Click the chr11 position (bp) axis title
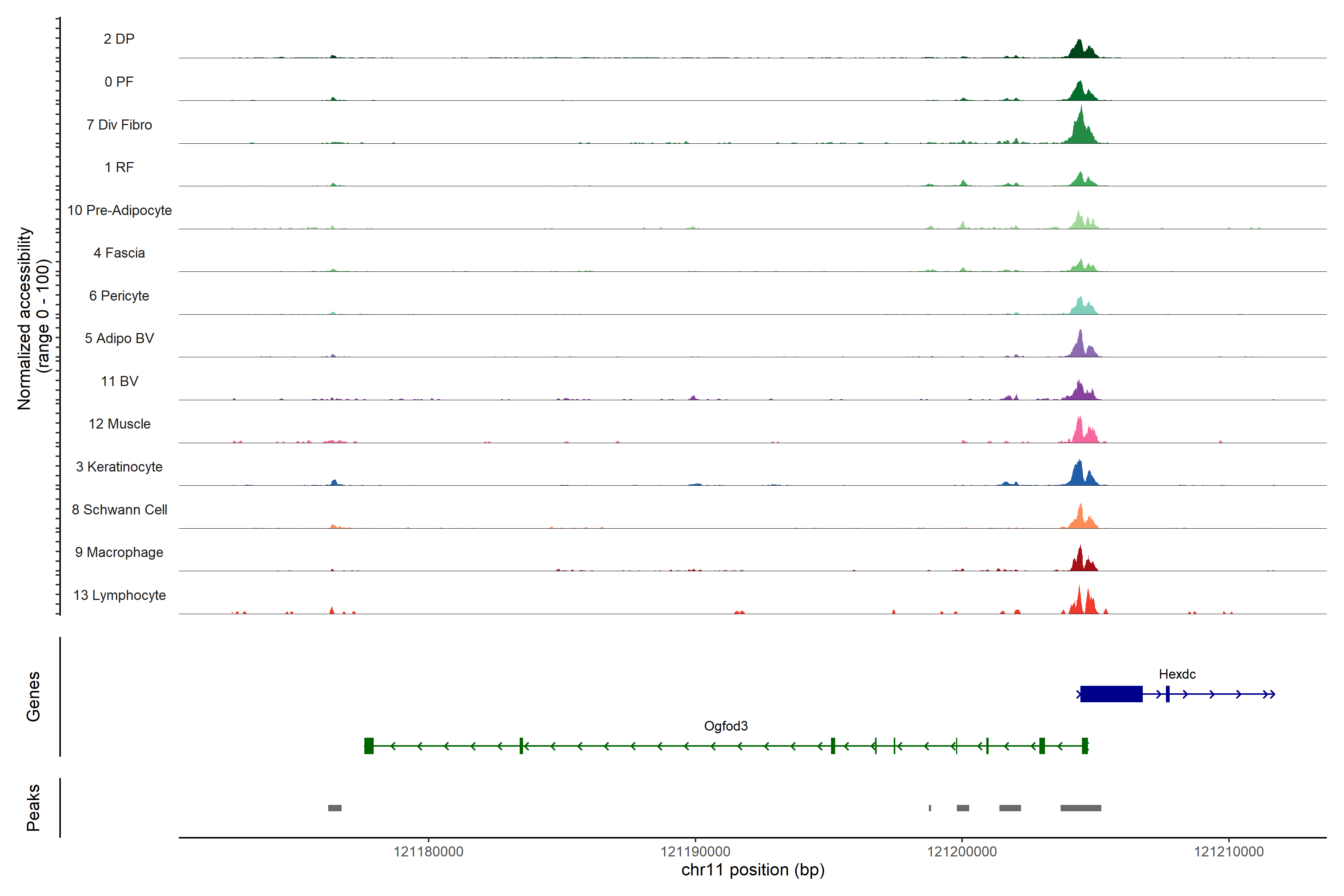The image size is (1344, 896). (x=753, y=870)
